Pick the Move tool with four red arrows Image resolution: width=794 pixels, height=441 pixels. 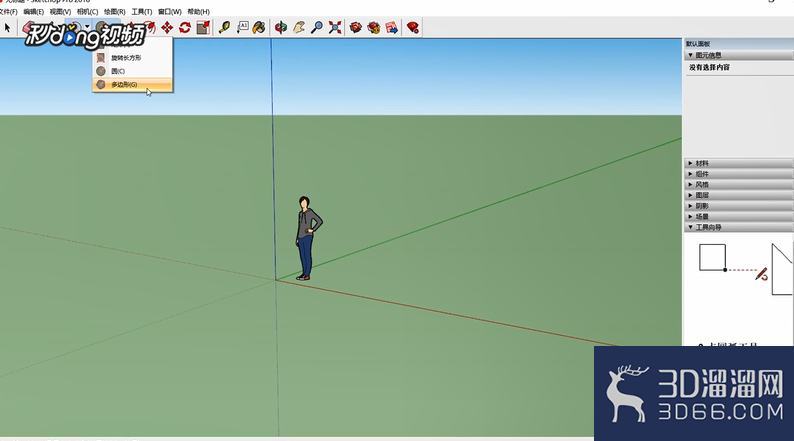[167, 27]
